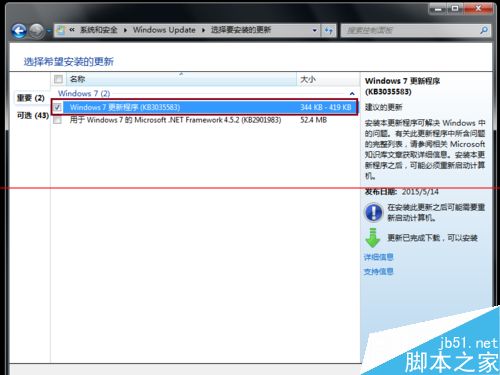Expand the breadcrumb arrow after Windows Update
This screenshot has width=500, height=375.
203,30
